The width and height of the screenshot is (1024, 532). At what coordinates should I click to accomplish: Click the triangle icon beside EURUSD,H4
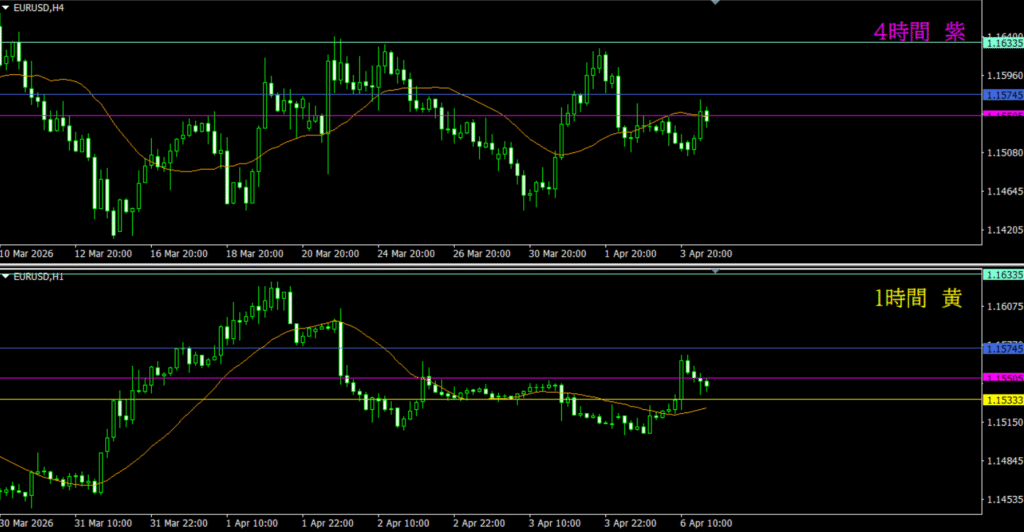click(6, 9)
